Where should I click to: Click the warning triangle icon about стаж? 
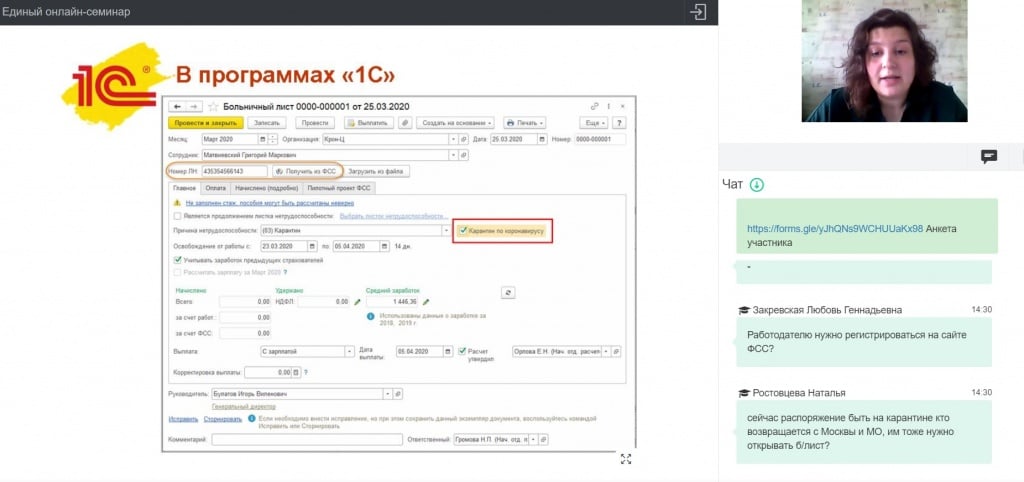tap(176, 203)
